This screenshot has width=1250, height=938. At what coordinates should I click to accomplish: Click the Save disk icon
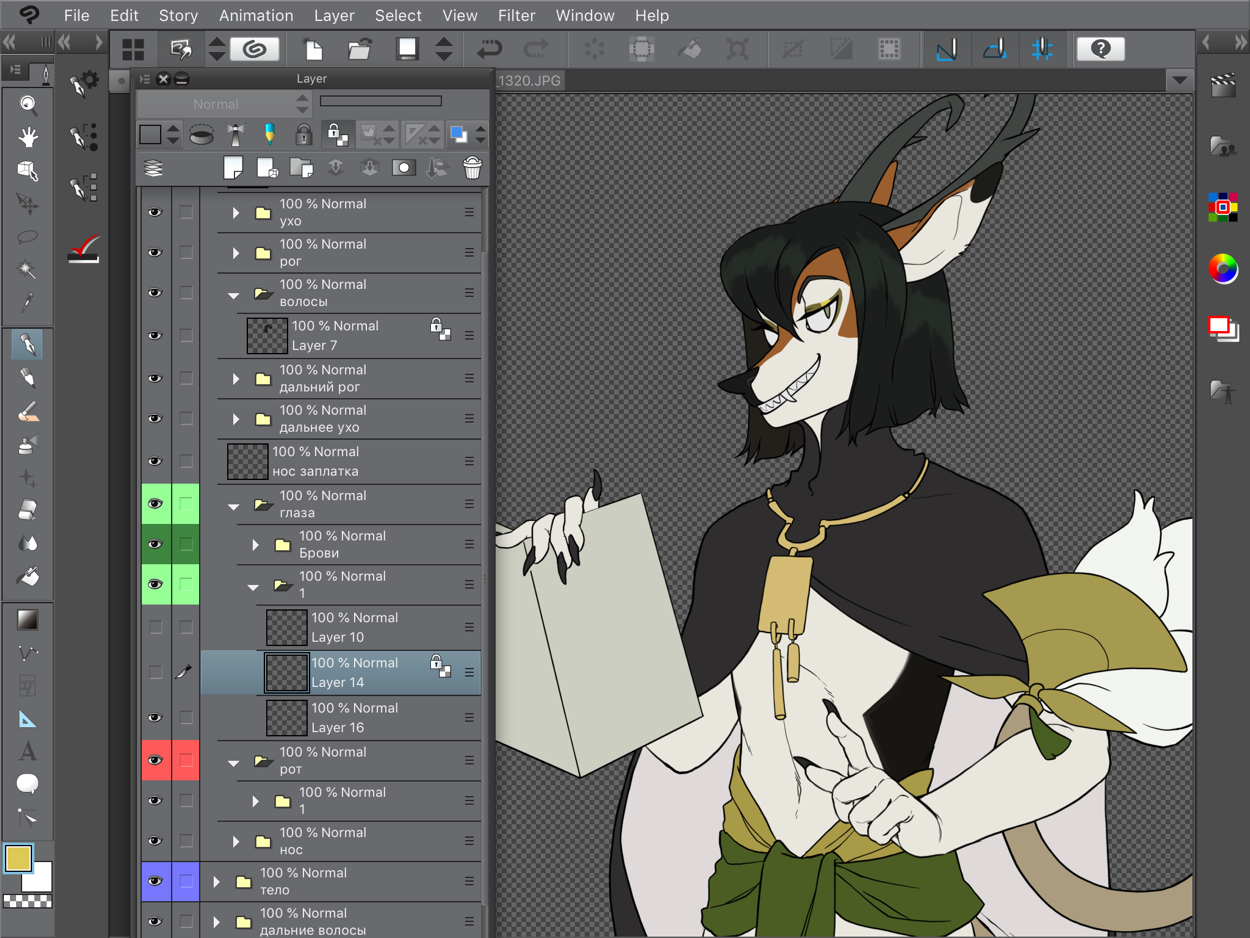[407, 48]
